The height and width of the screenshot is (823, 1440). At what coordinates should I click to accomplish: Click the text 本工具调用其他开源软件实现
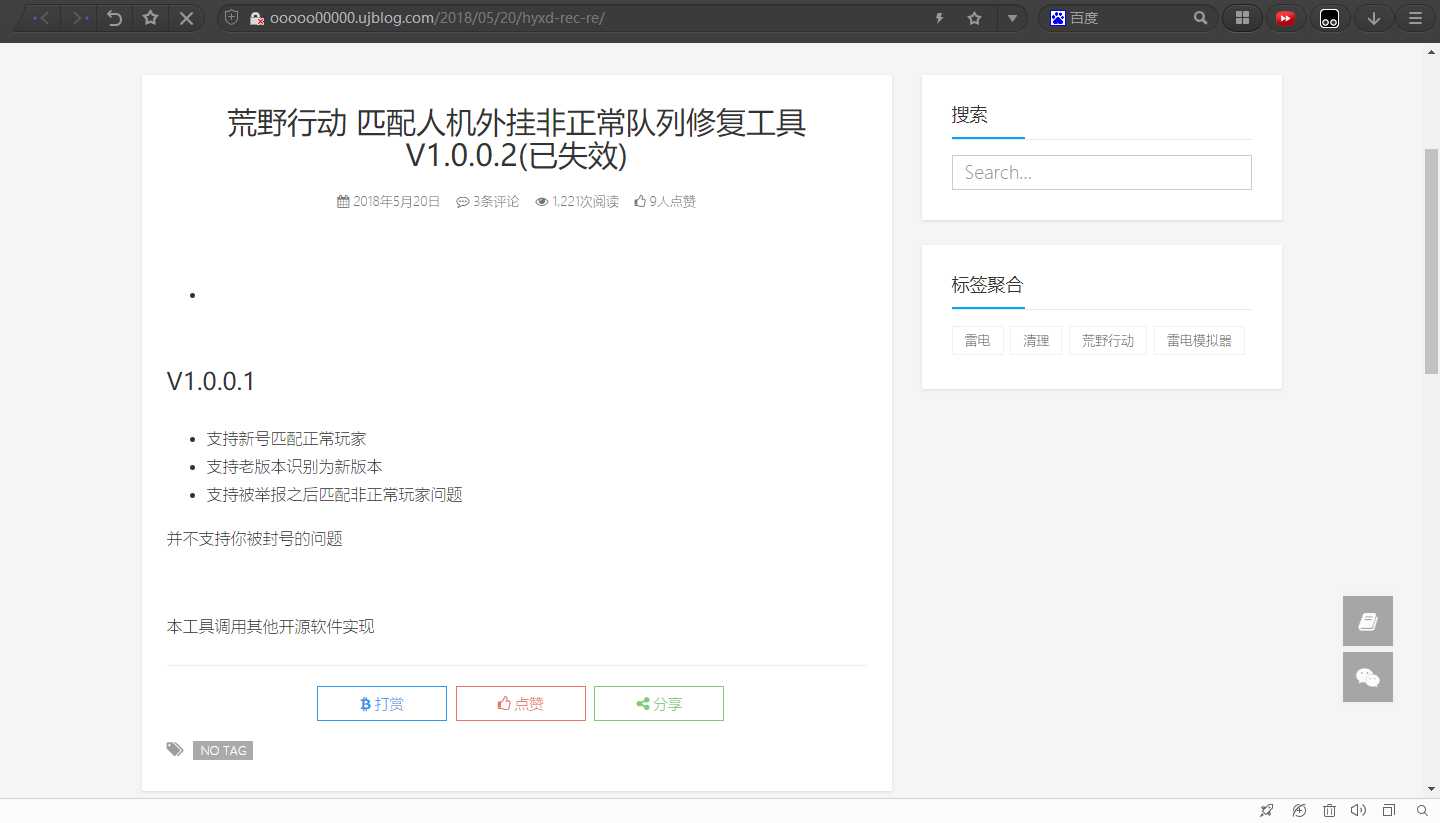point(271,627)
